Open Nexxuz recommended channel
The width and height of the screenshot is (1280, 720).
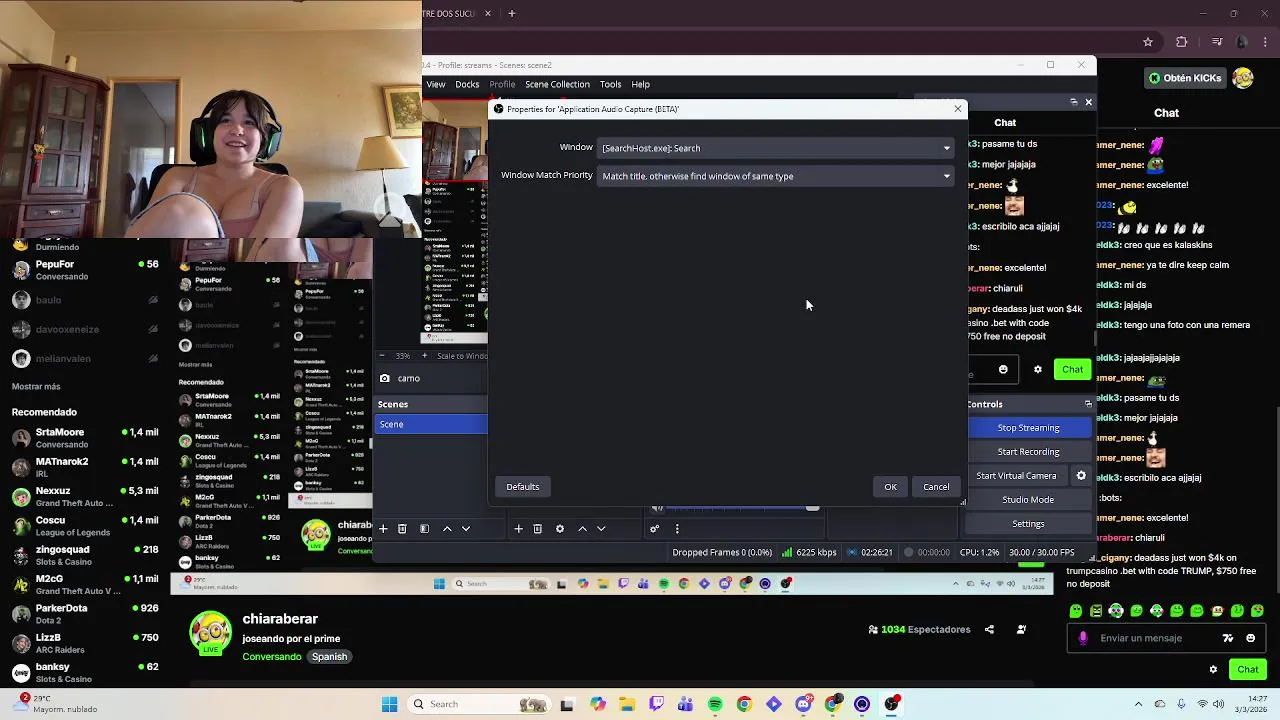click(x=84, y=497)
